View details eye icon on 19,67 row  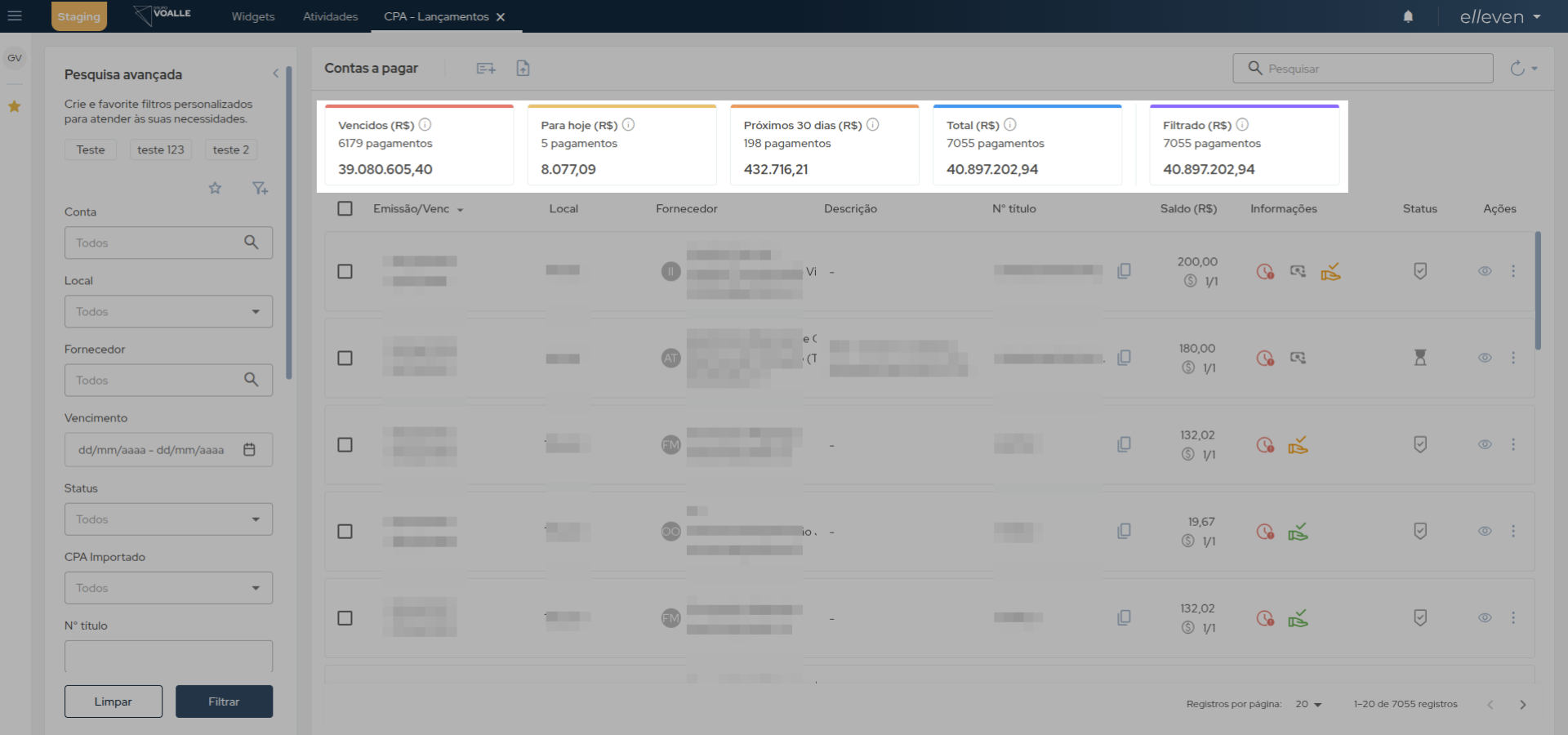click(1485, 532)
